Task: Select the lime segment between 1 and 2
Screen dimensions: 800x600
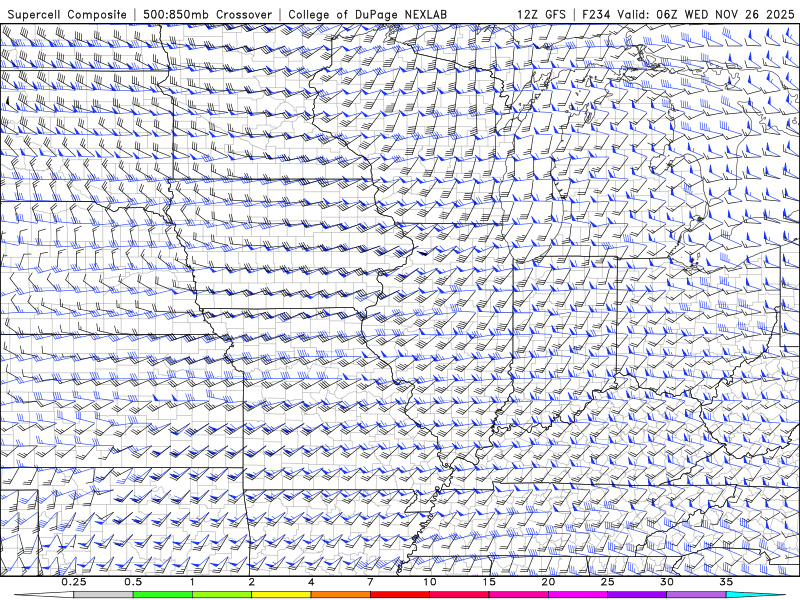Action: [222, 595]
